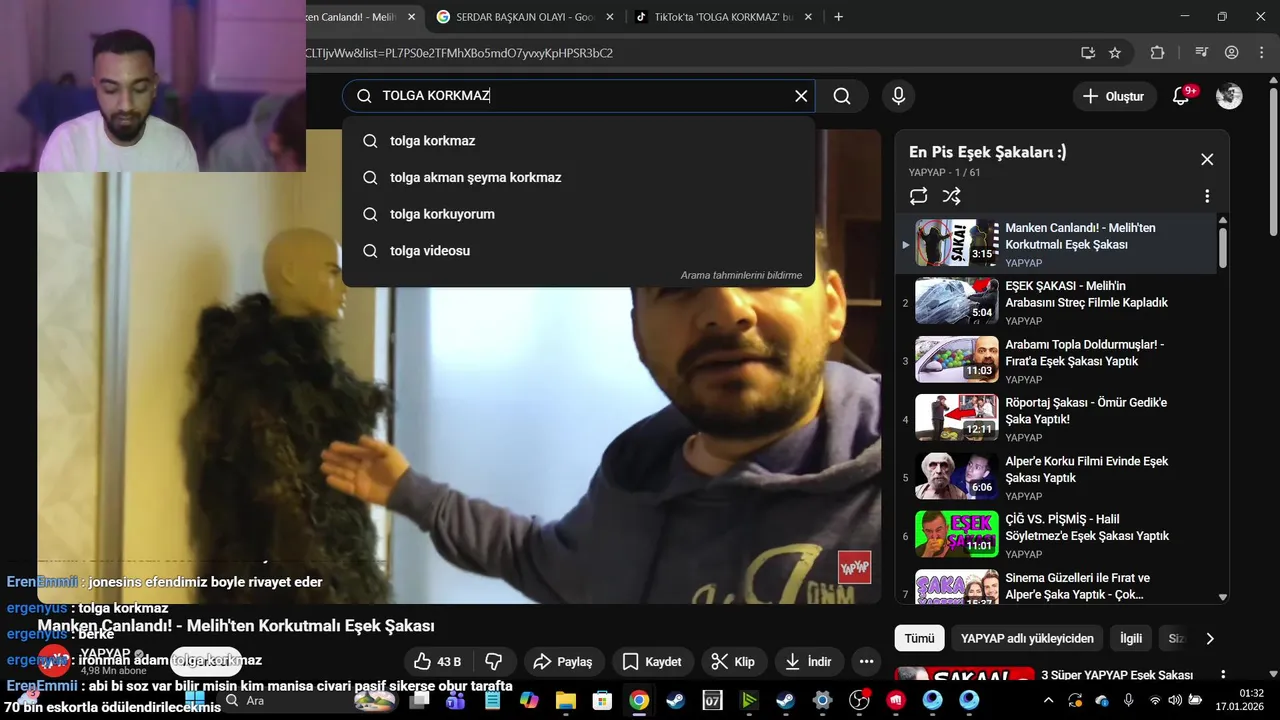Close the SERDAR BAŞKAJN OLAYI tab

coord(610,17)
